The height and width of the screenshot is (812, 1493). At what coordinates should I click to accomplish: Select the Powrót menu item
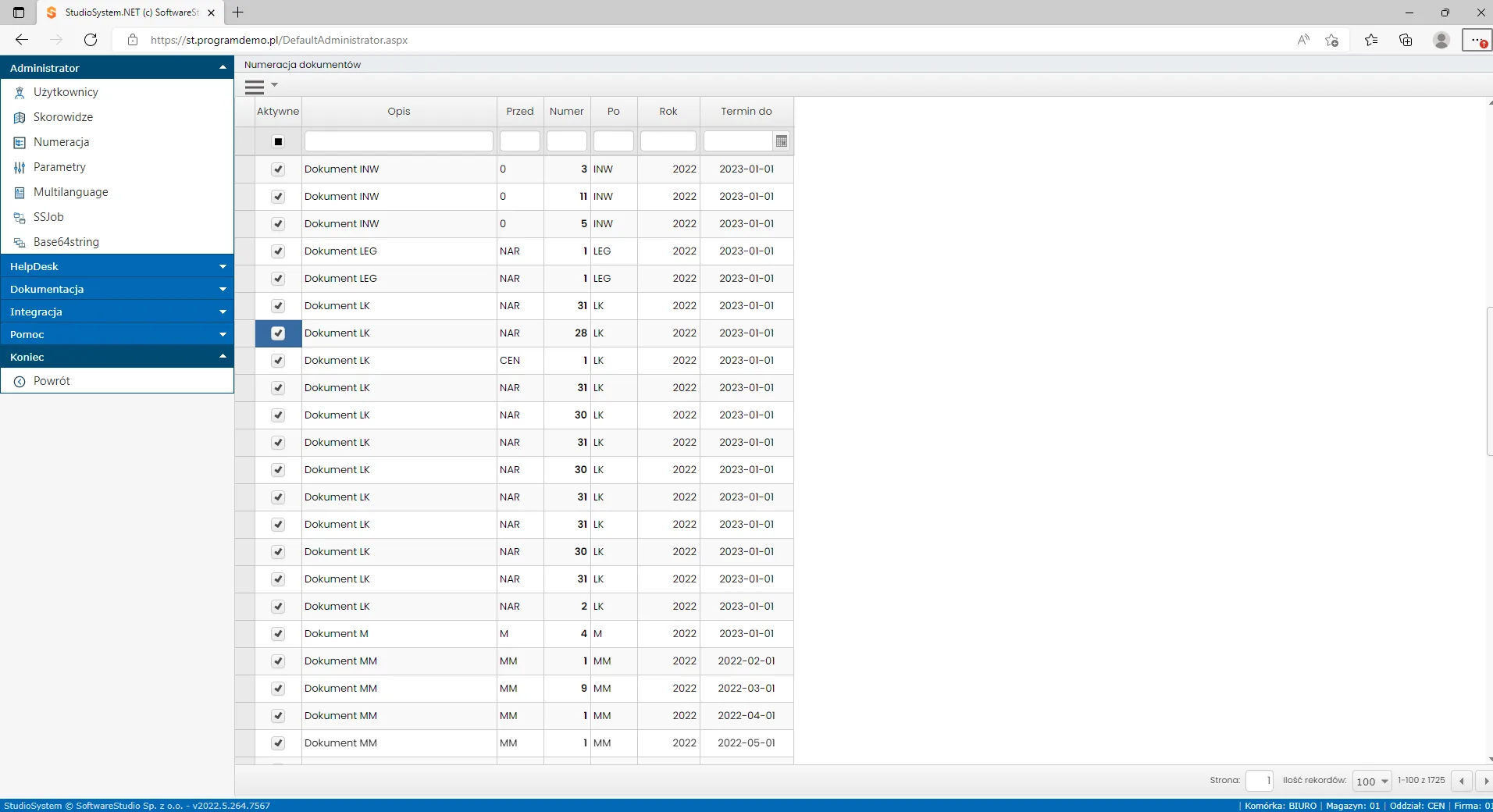coord(117,381)
